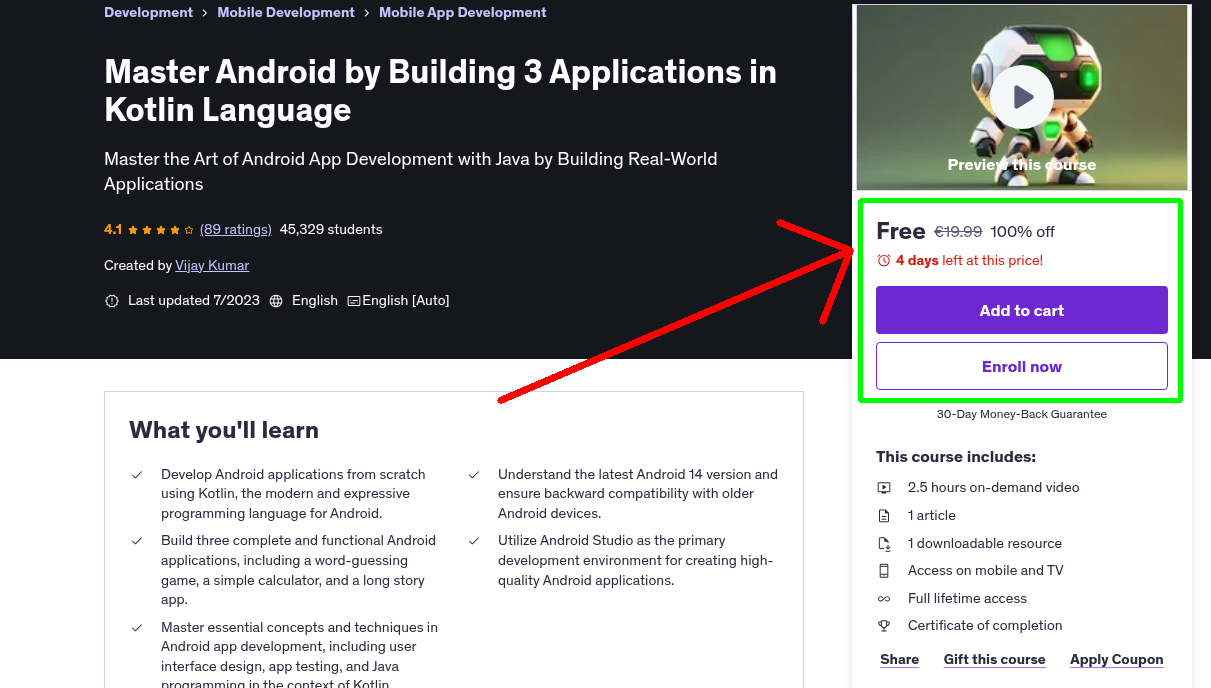Click the Last updated 7/2023 text
The image size is (1211, 688).
[194, 300]
